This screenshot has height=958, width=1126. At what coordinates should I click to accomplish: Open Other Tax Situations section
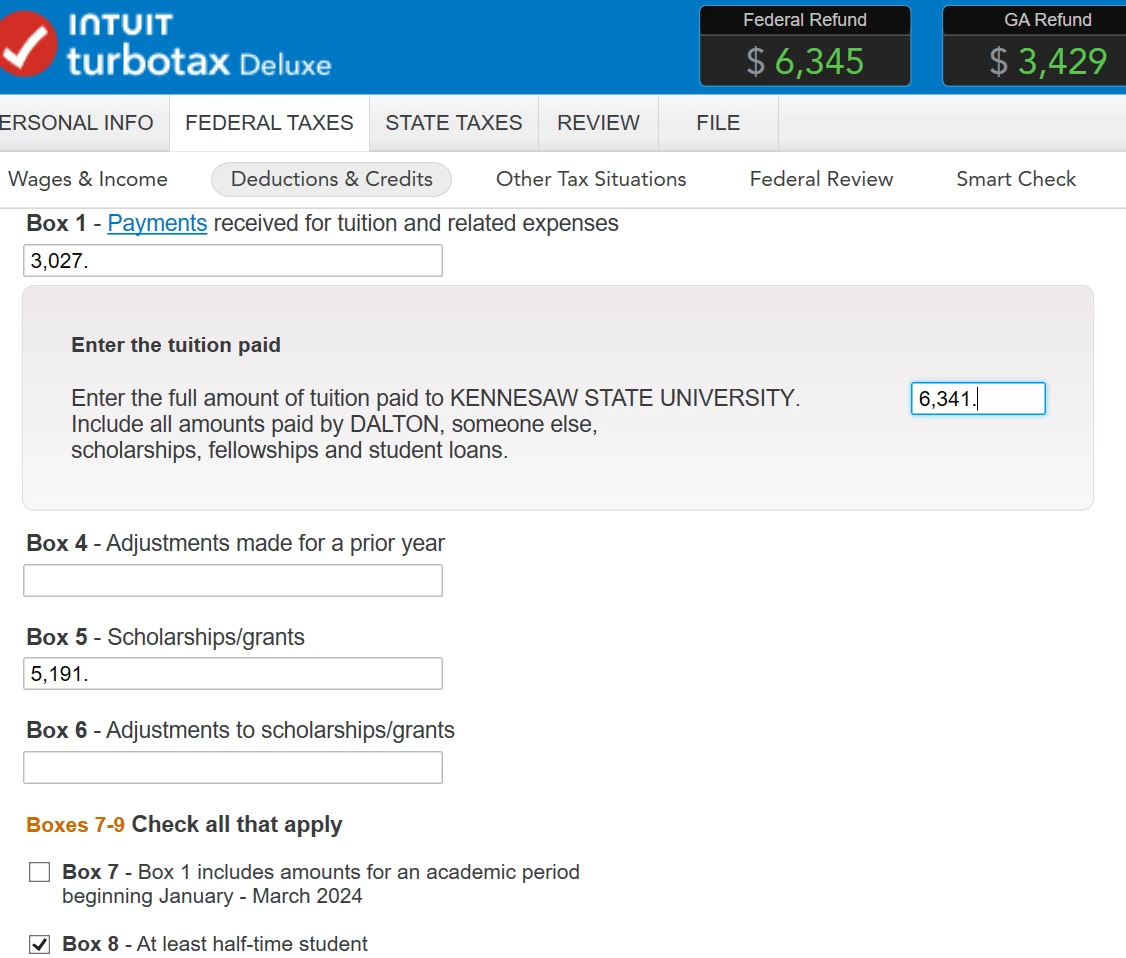click(591, 180)
